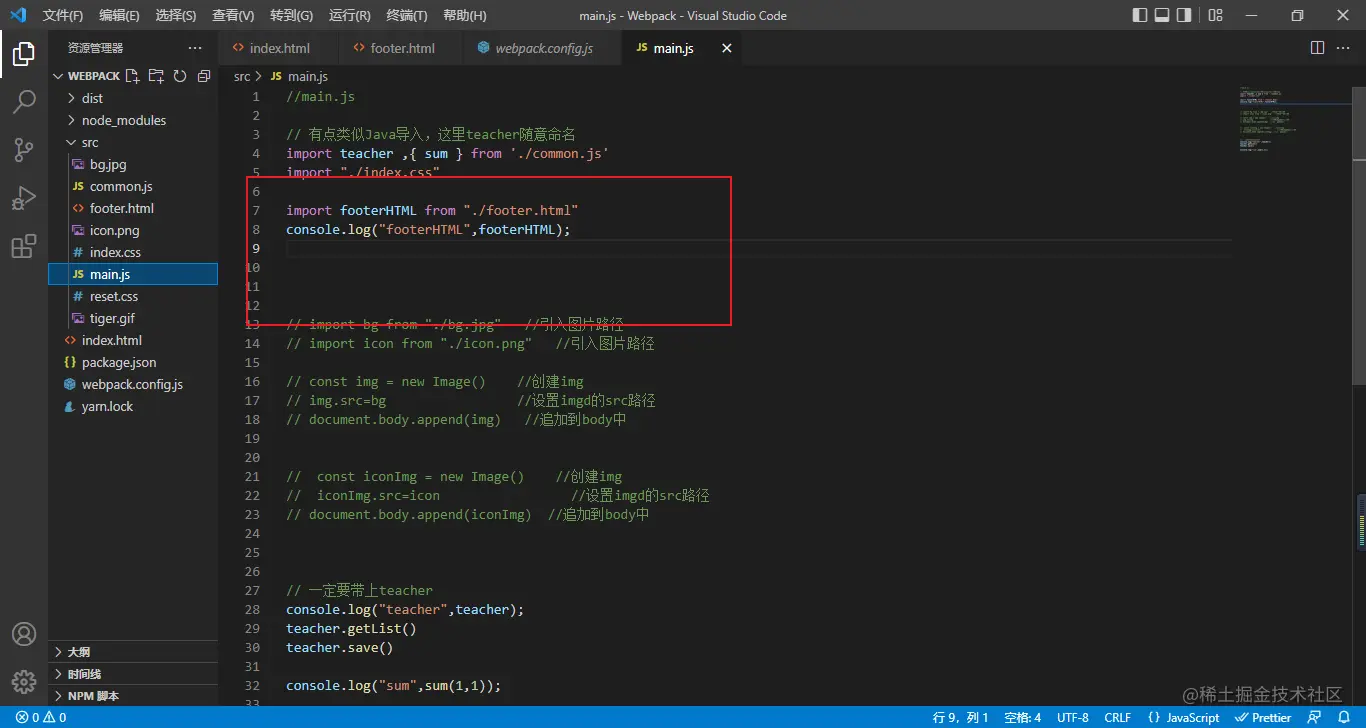Click the Prettier status bar item
Image resolution: width=1366 pixels, height=728 pixels.
(1264, 717)
